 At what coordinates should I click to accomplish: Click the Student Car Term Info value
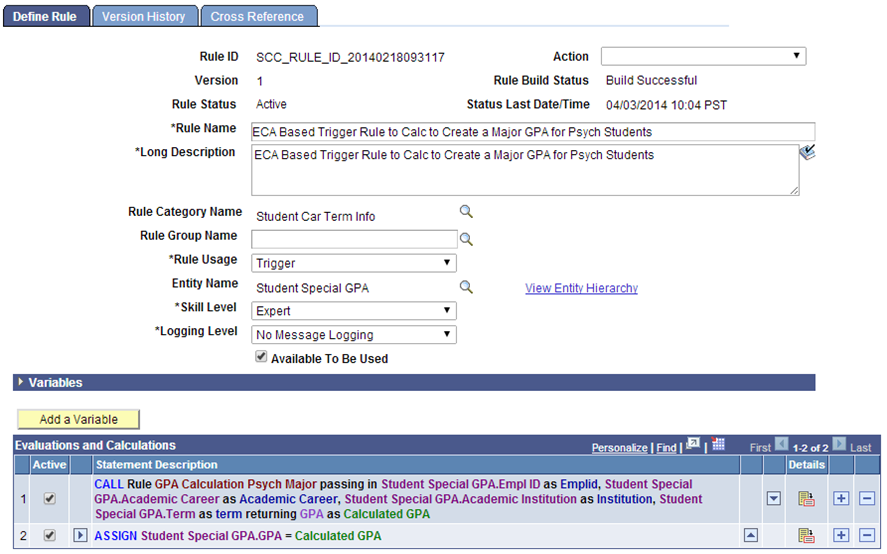[316, 216]
